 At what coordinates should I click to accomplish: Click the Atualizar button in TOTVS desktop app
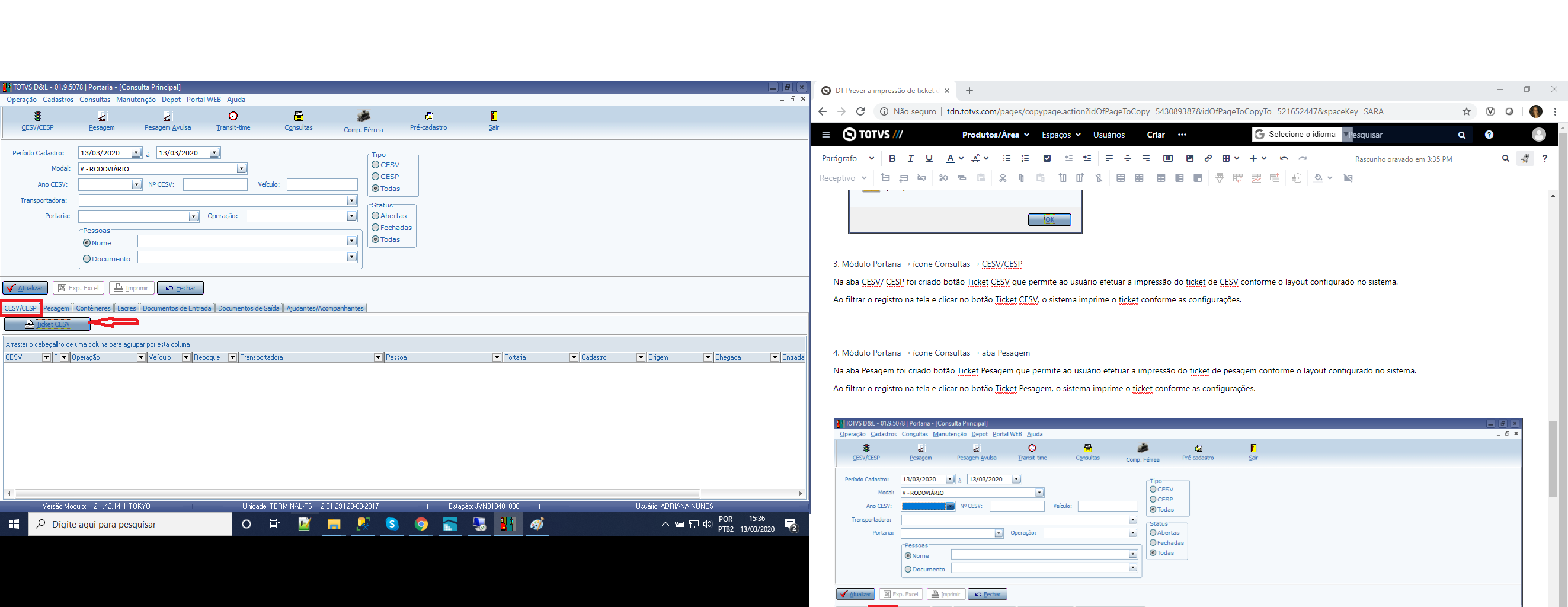coord(25,288)
